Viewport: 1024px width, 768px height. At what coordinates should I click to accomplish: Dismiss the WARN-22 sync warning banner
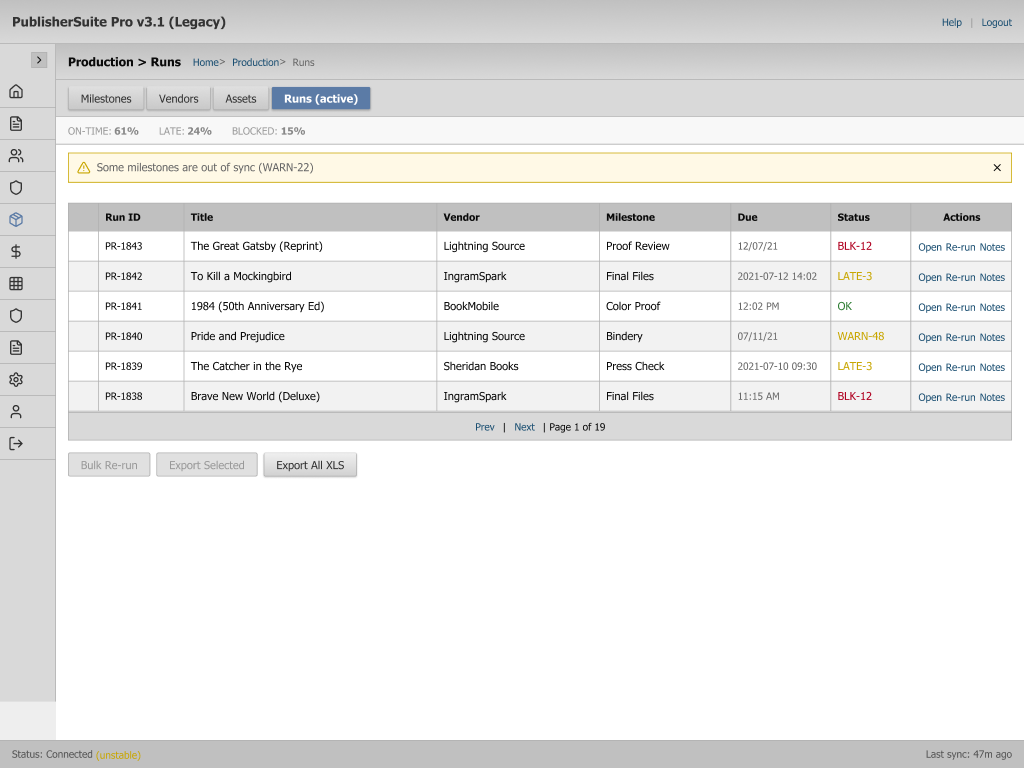pos(997,168)
